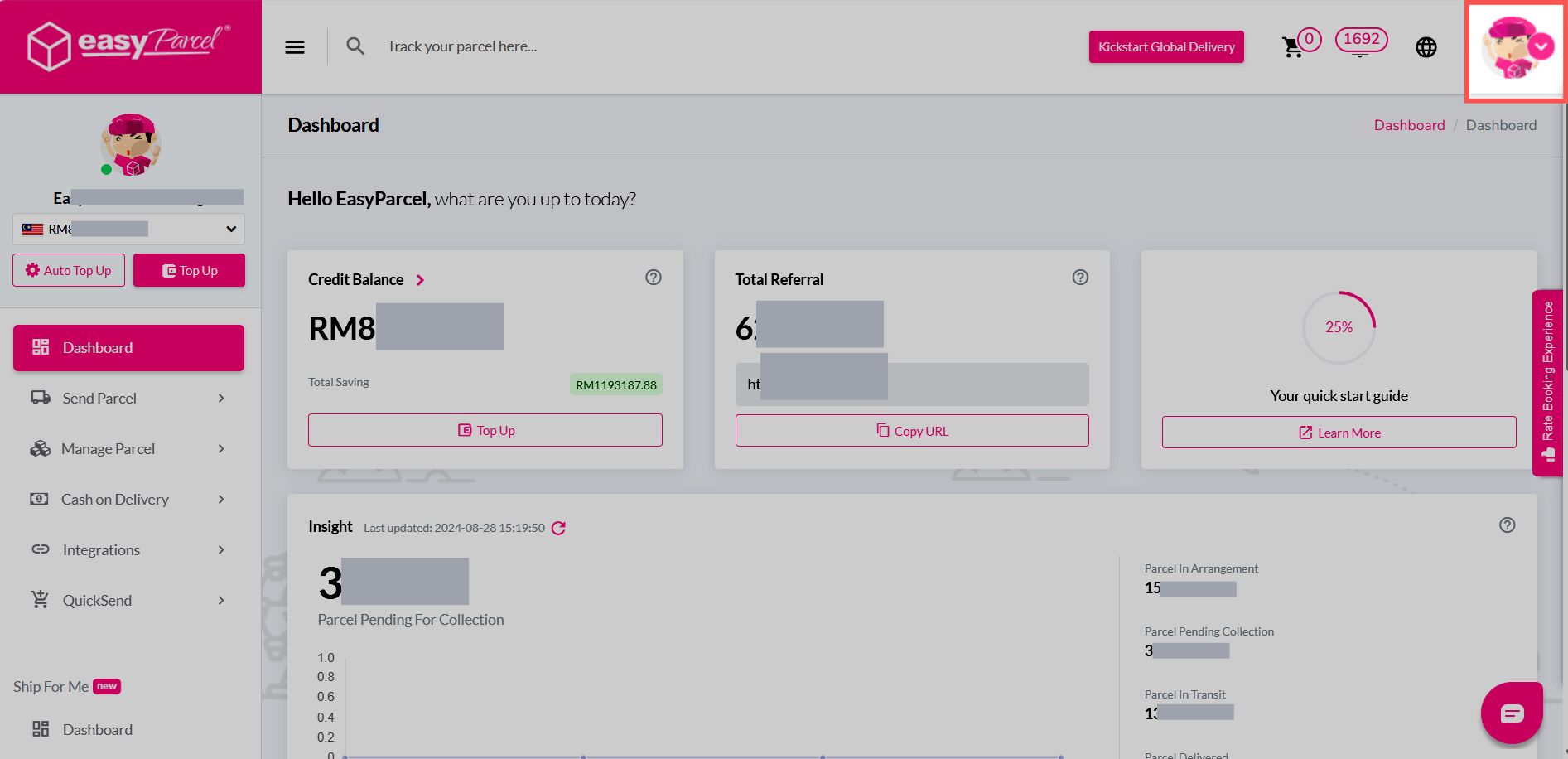The image size is (1568, 759).
Task: Open the Manage Parcel menu item
Action: [x=128, y=449]
